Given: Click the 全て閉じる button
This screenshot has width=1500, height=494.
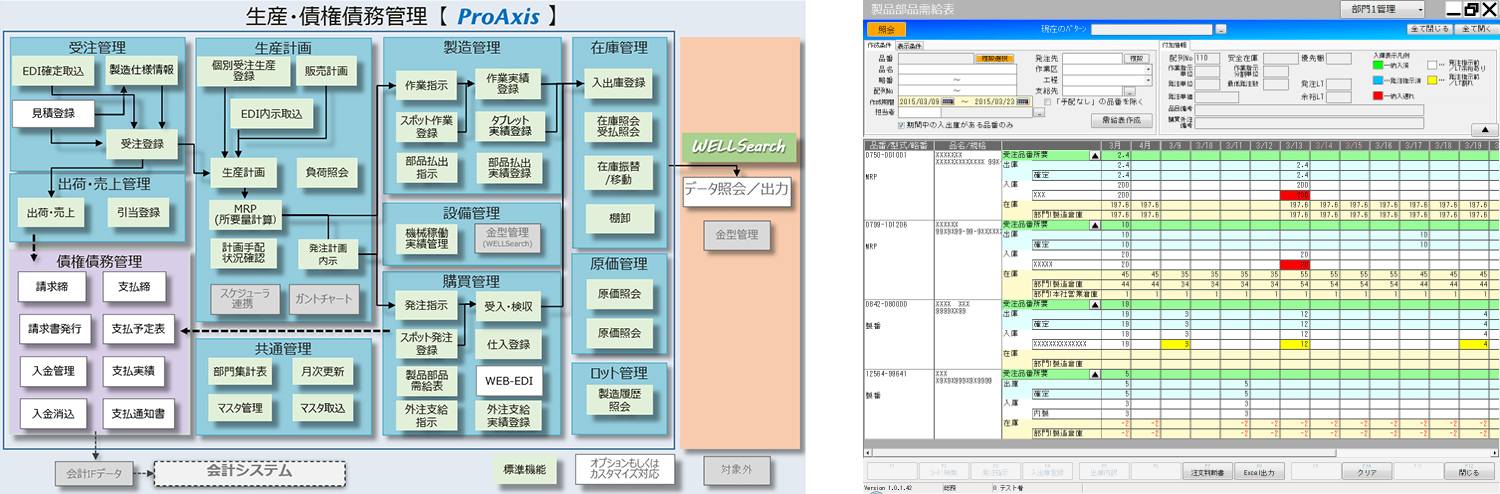Looking at the screenshot, I should click(1429, 29).
